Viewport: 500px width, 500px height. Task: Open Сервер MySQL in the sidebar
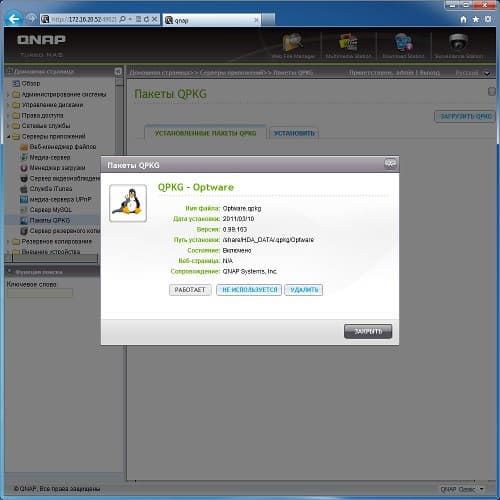[50, 210]
